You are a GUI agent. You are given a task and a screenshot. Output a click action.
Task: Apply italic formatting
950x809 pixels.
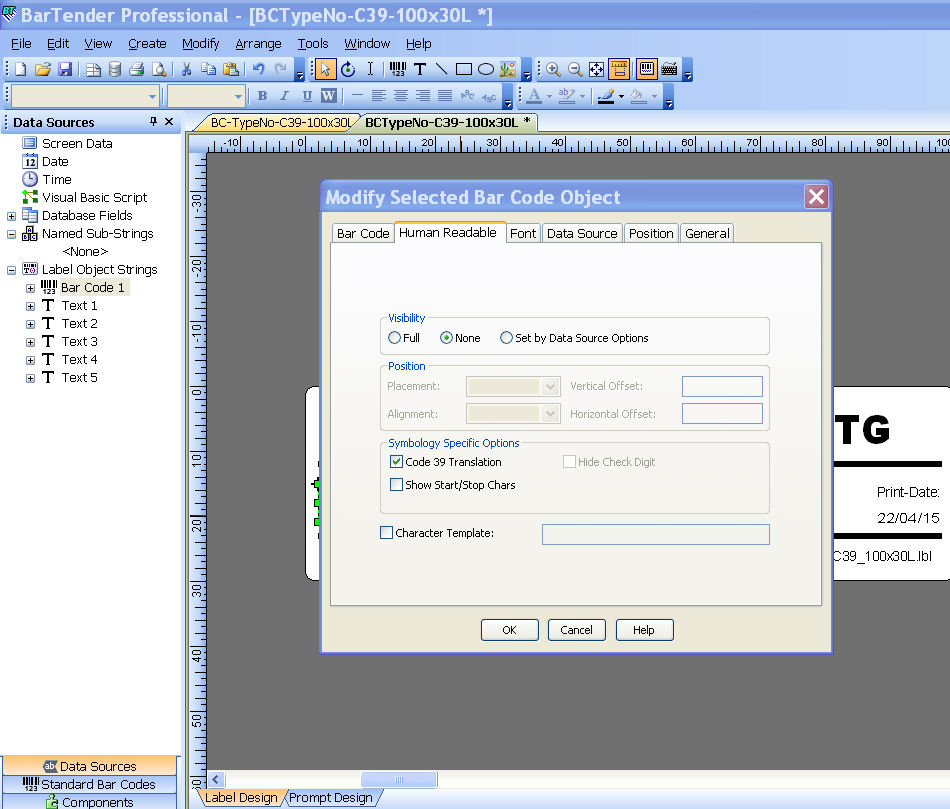click(x=284, y=96)
